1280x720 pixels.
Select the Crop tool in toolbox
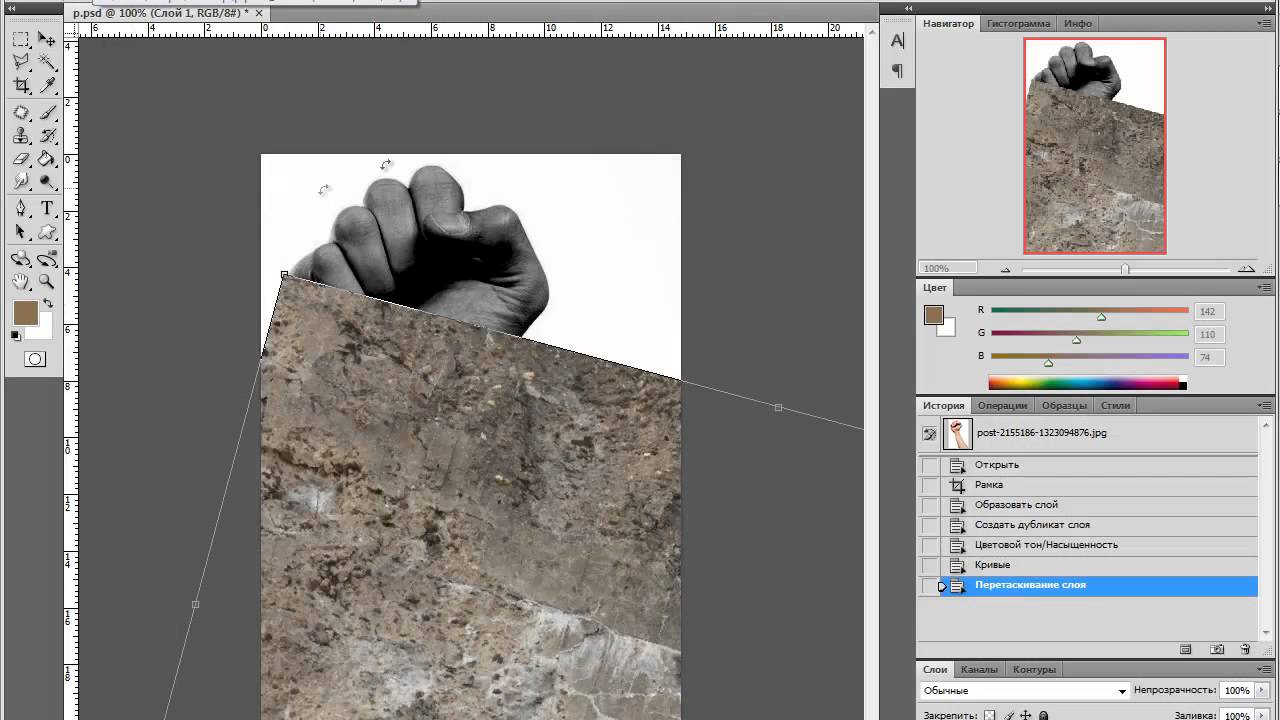[x=21, y=86]
